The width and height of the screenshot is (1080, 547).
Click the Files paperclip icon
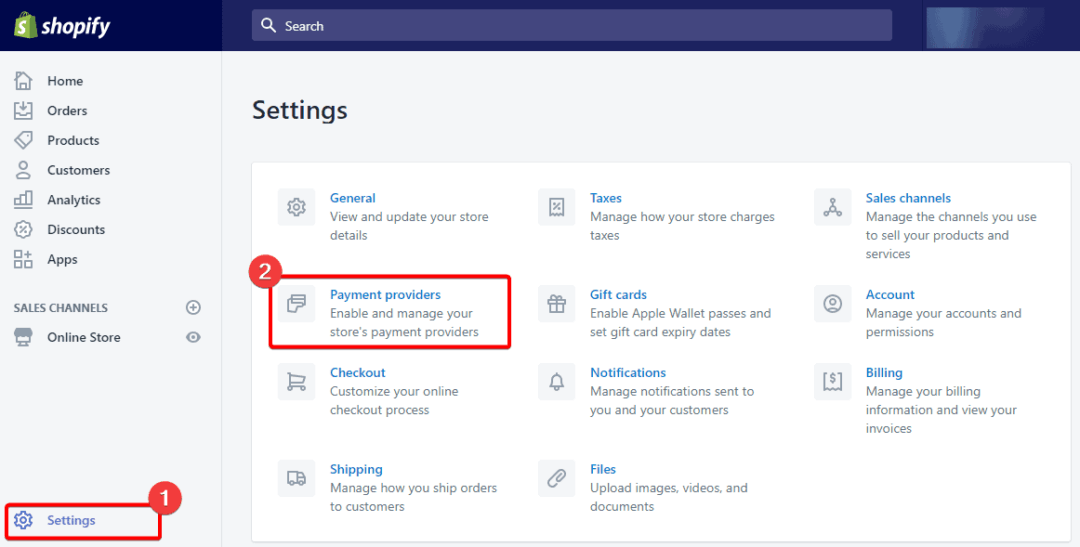click(x=556, y=479)
